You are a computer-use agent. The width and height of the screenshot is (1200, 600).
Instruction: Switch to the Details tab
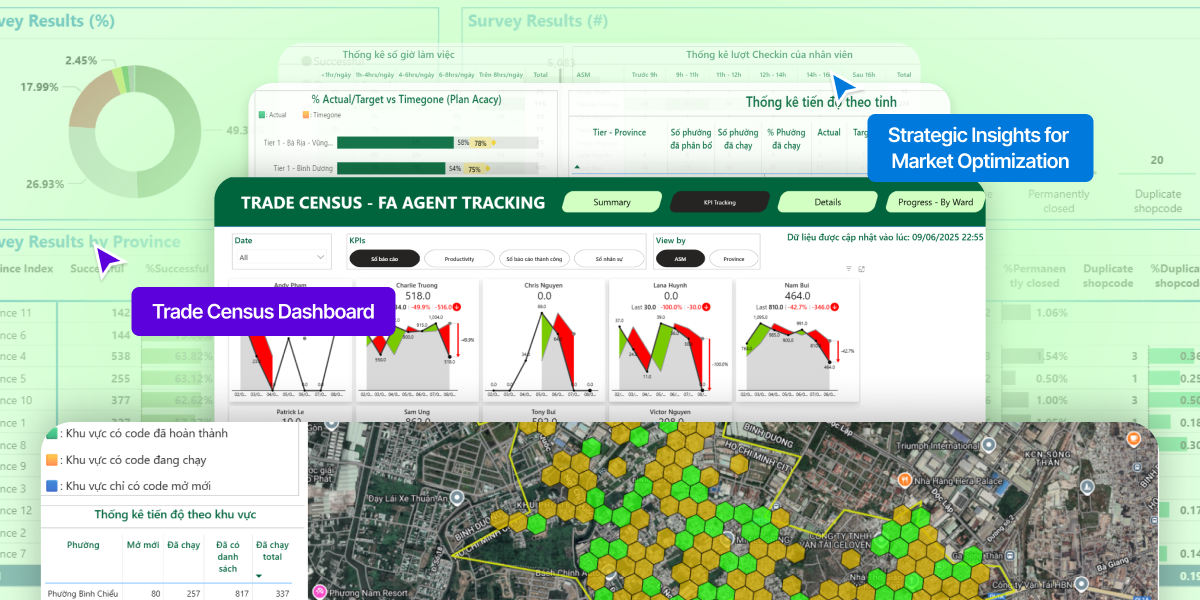[827, 202]
